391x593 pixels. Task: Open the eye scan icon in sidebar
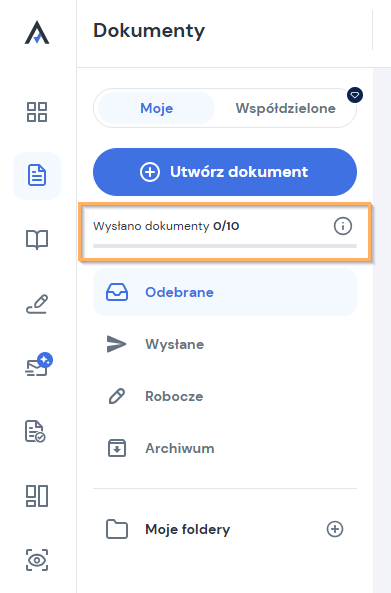click(37, 560)
